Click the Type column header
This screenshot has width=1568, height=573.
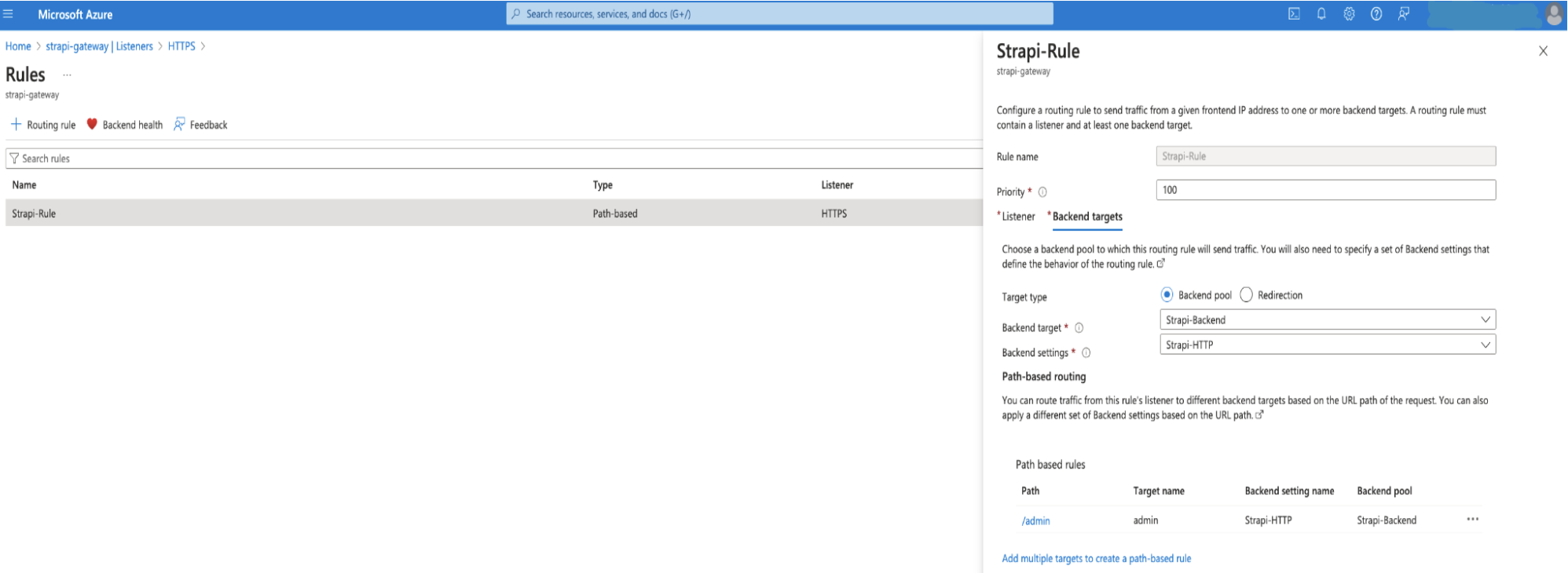603,185
